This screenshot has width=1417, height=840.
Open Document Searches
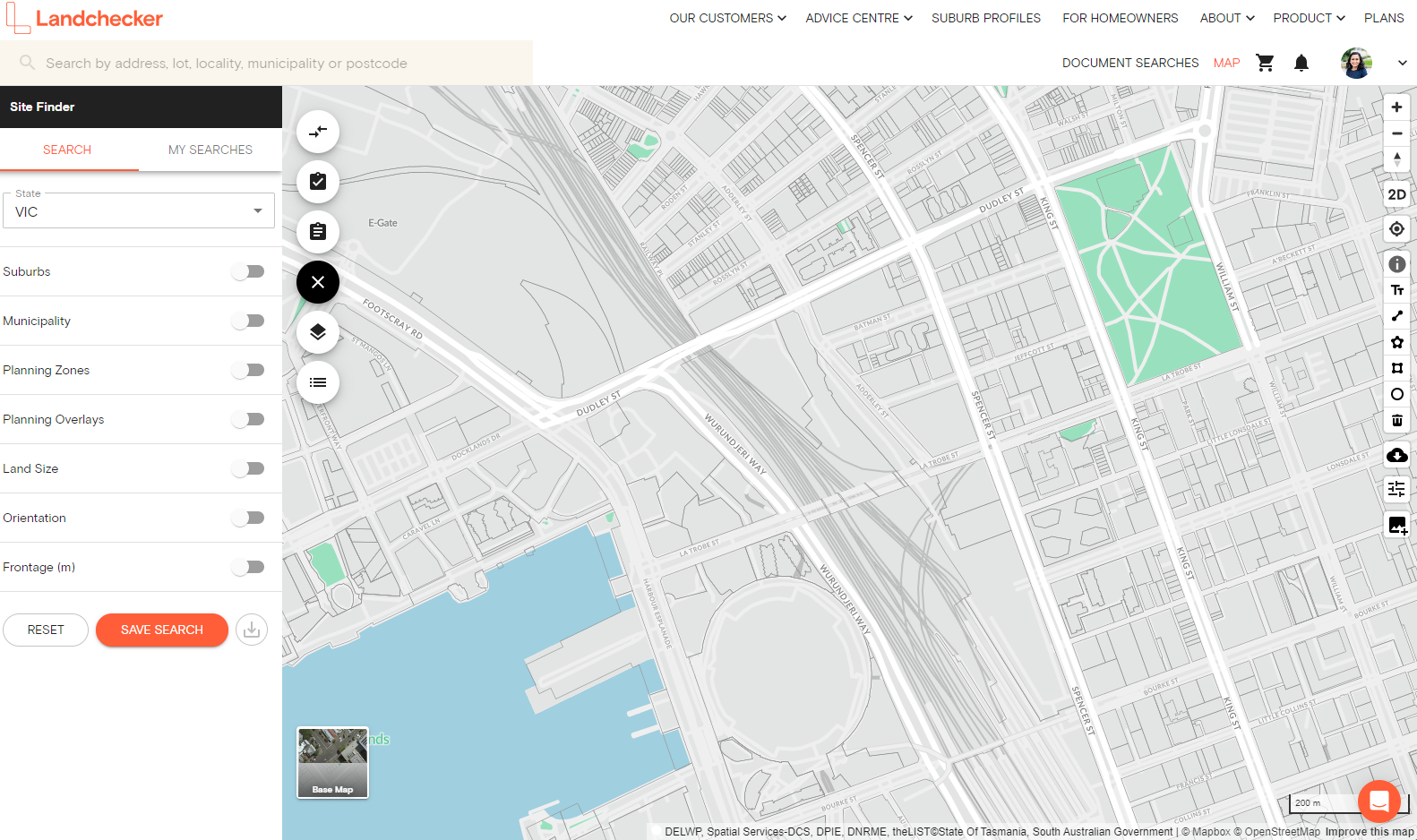tap(1130, 63)
